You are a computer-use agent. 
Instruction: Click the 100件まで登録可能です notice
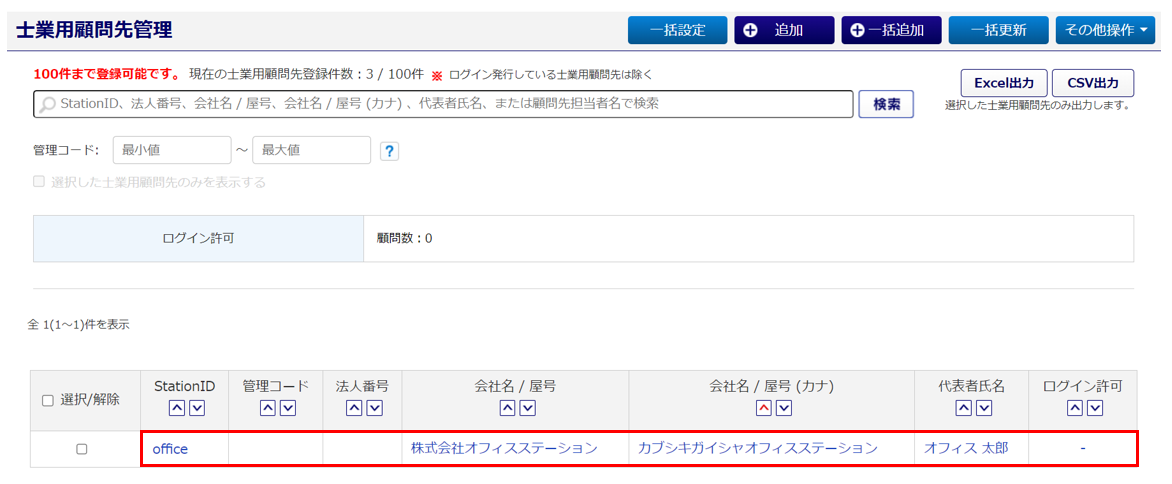(x=107, y=75)
